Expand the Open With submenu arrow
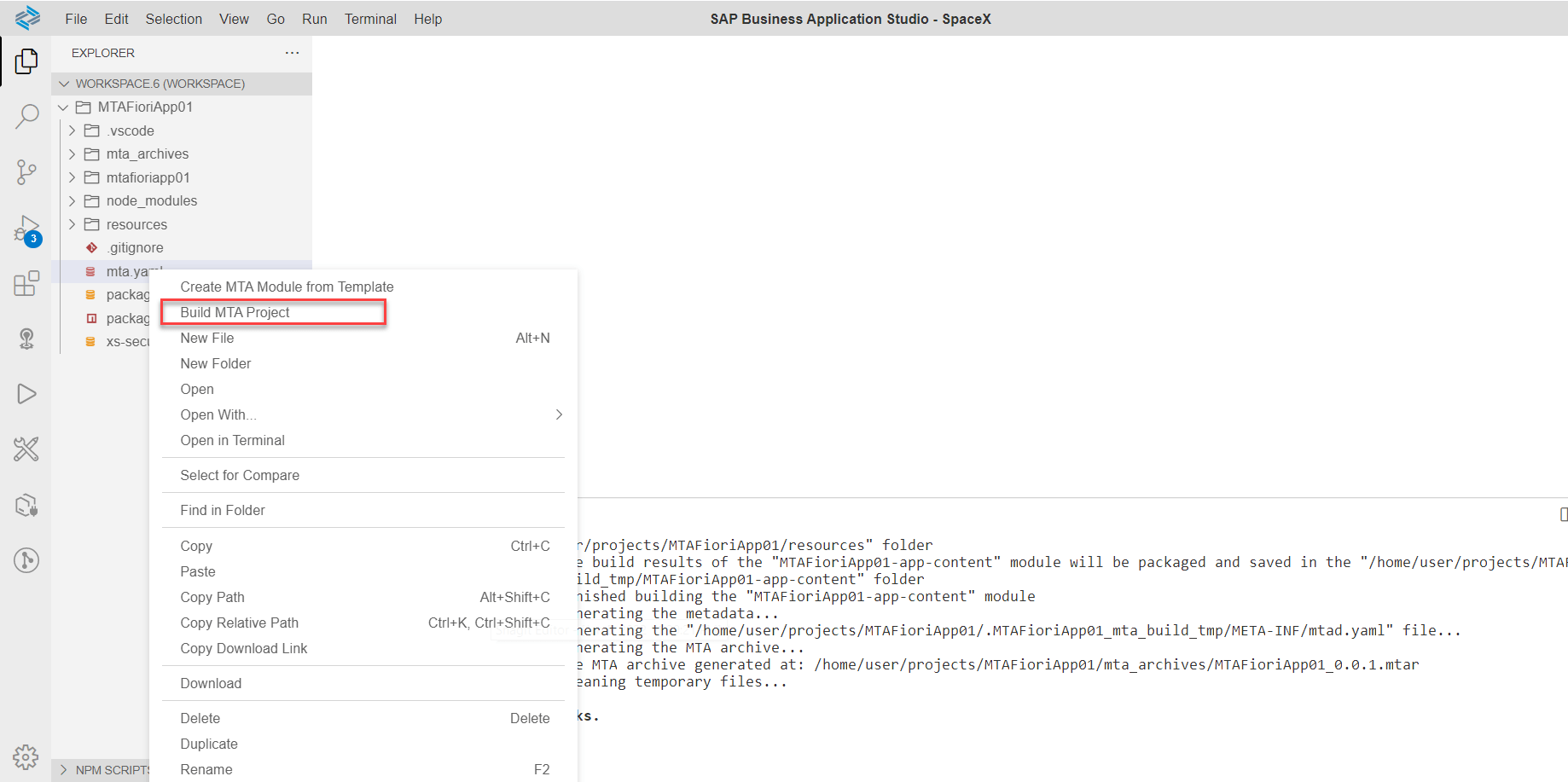The width and height of the screenshot is (1568, 782). tap(559, 414)
